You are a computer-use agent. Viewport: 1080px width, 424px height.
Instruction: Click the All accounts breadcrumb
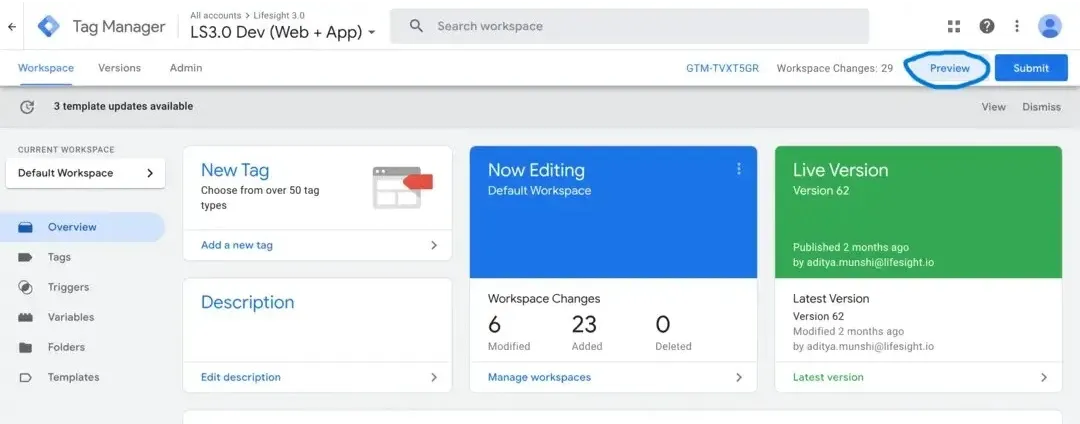216,15
